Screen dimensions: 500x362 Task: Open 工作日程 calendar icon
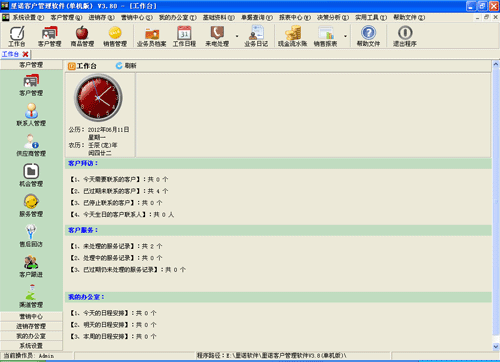(x=184, y=36)
